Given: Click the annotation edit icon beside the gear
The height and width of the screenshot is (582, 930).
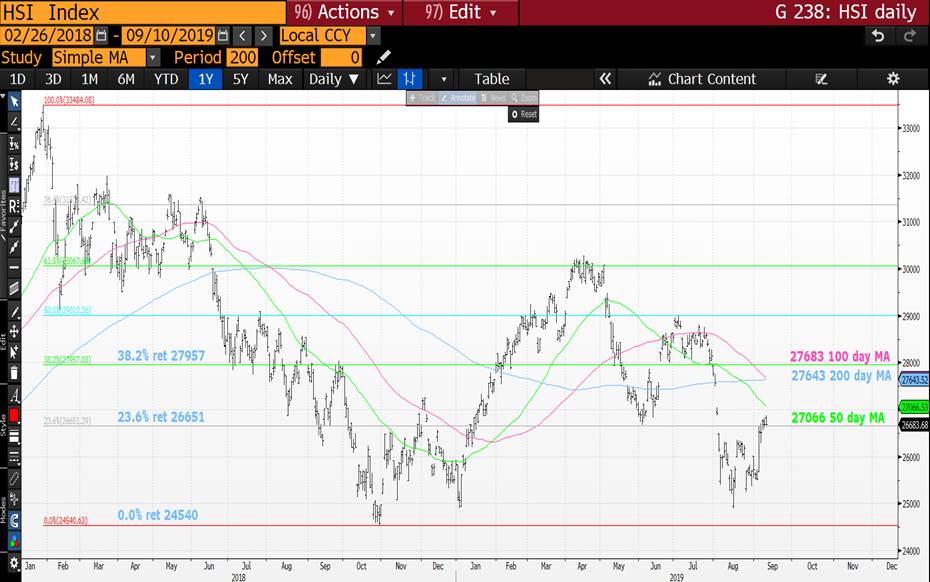Looking at the screenshot, I should [x=822, y=79].
